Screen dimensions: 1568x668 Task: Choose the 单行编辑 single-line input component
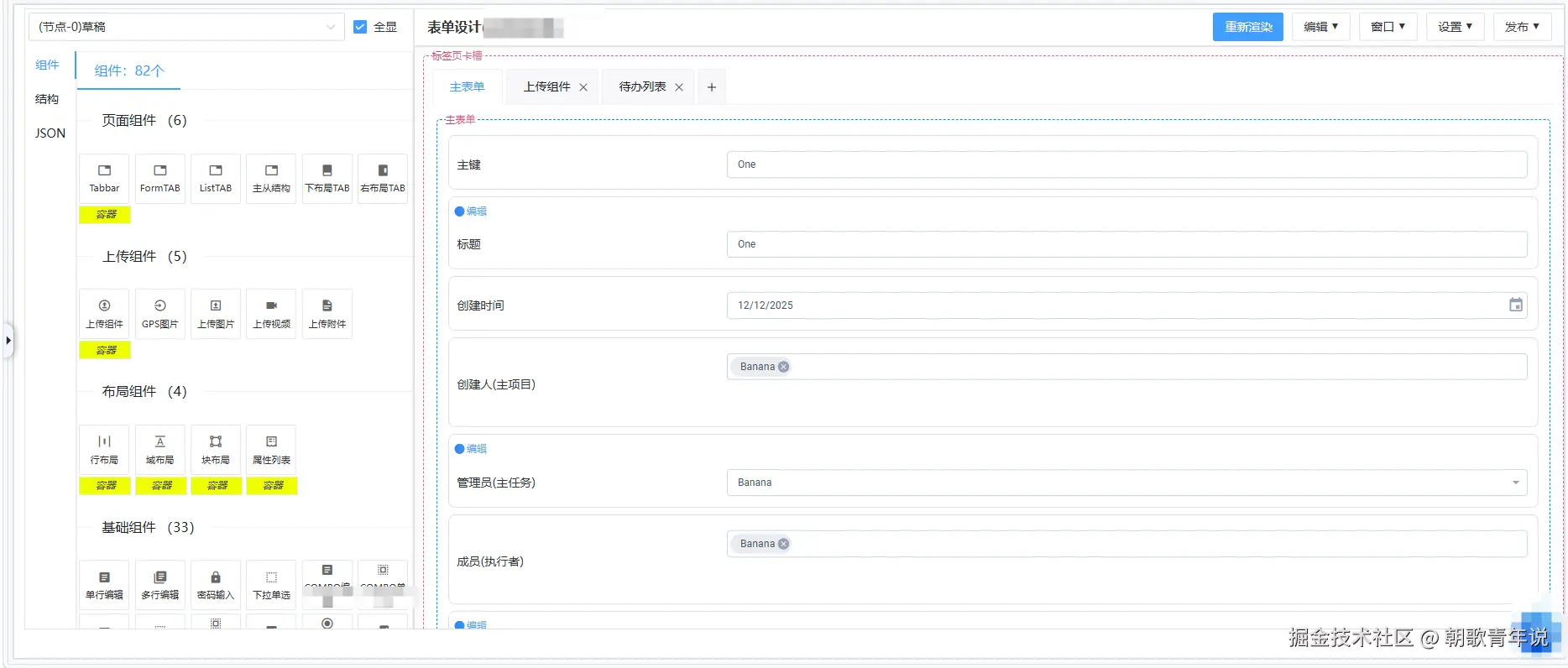coord(104,585)
